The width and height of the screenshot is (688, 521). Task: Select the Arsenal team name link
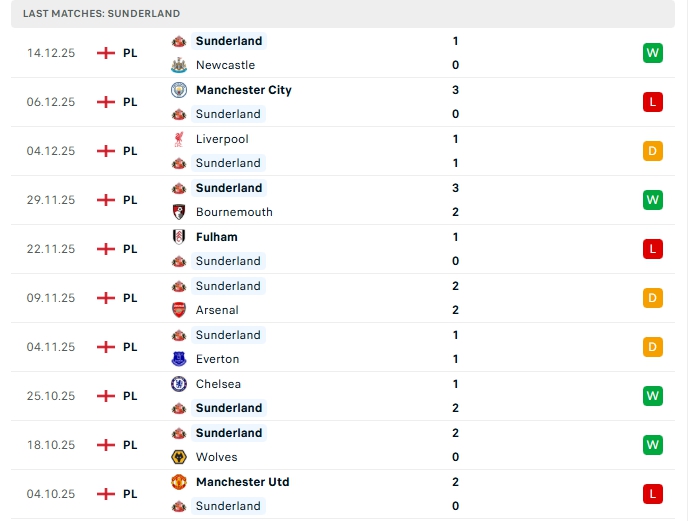[x=217, y=310]
